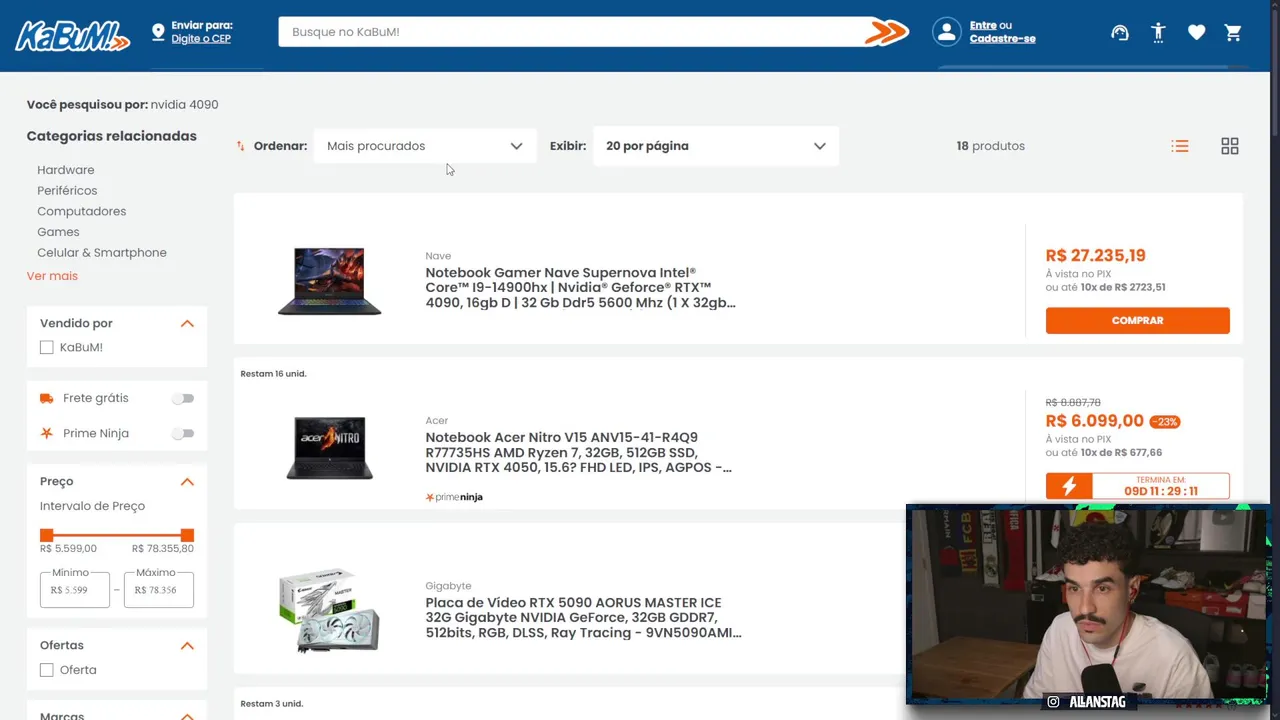Select the Periféricos category
The image size is (1280, 720).
67,191
